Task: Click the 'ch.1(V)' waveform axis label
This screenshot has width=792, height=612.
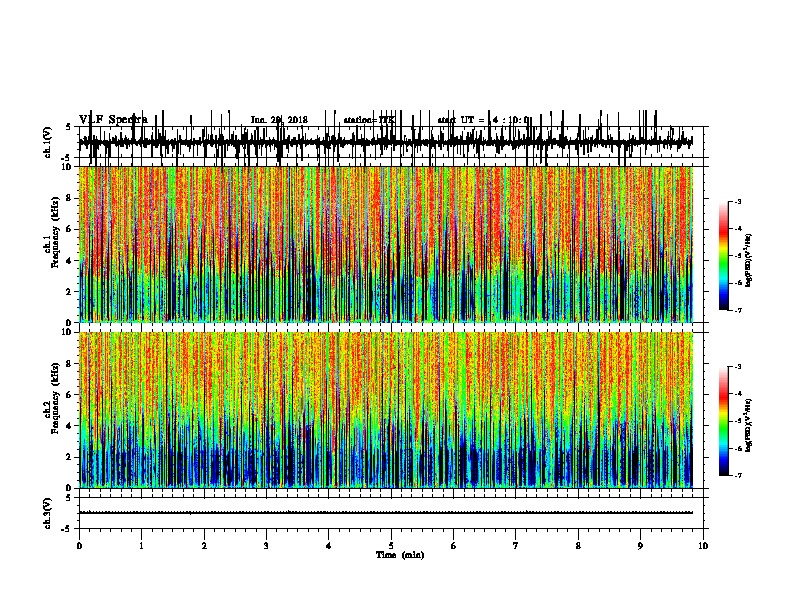Action: point(48,142)
